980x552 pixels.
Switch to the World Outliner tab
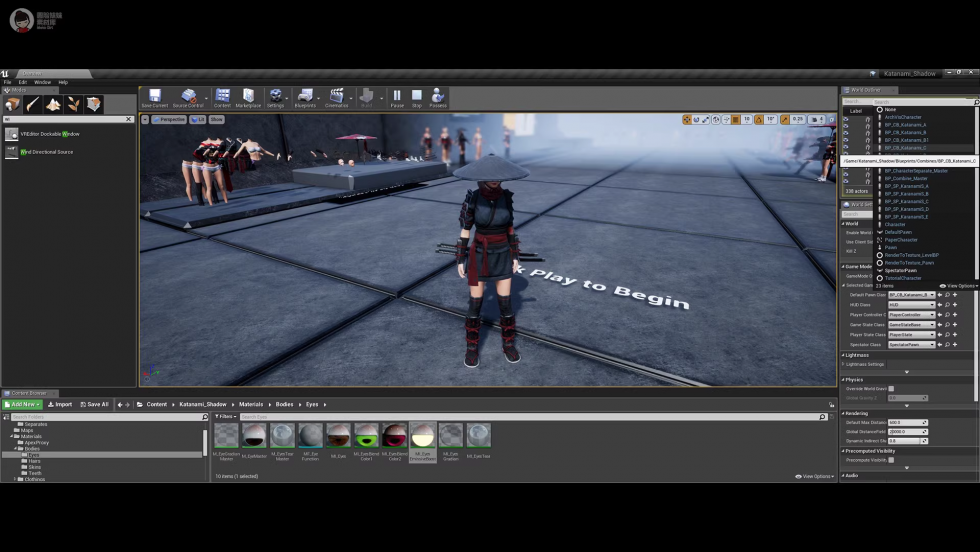pos(866,90)
